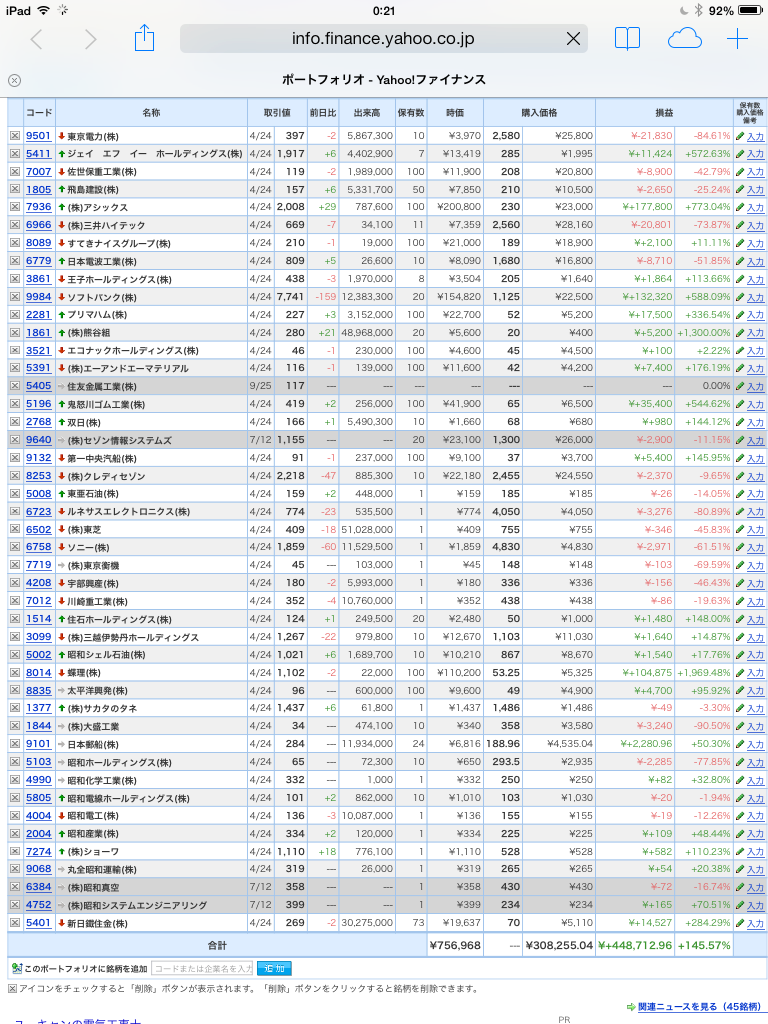Viewport: 768px width, 1024px height.
Task: Click 入力 link for 日本電波工業(株) row
Action: [755, 261]
